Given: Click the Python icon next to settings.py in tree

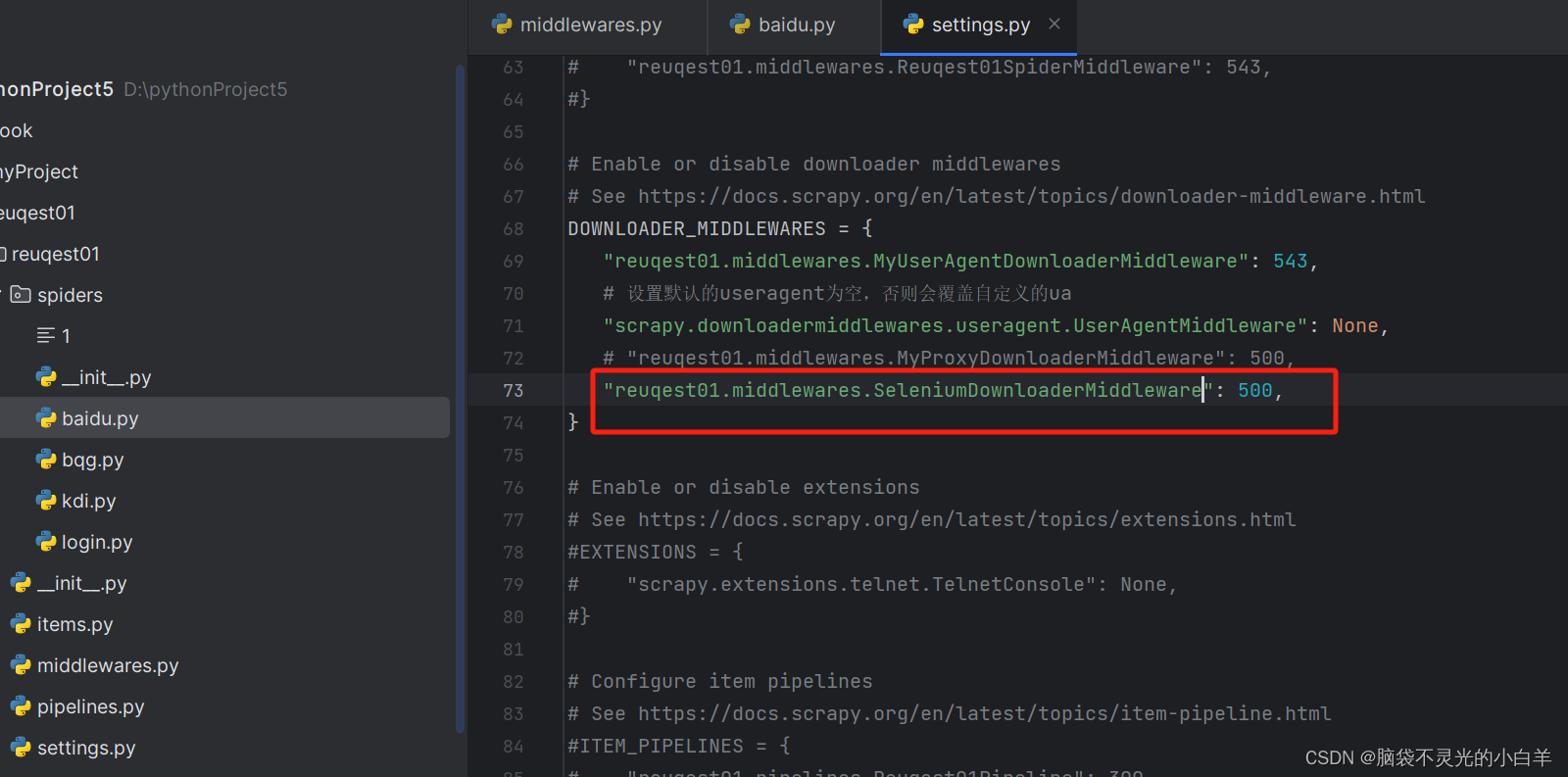Looking at the screenshot, I should (x=21, y=748).
